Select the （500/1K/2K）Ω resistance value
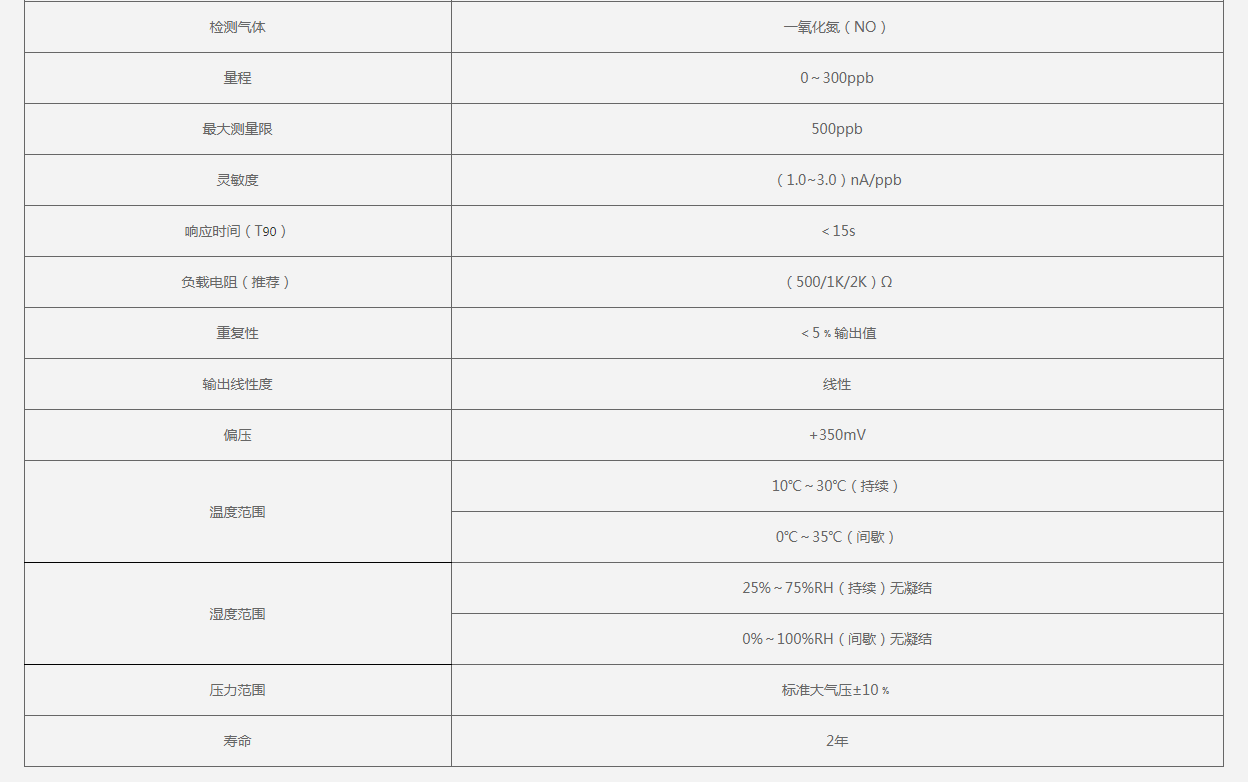 (836, 282)
